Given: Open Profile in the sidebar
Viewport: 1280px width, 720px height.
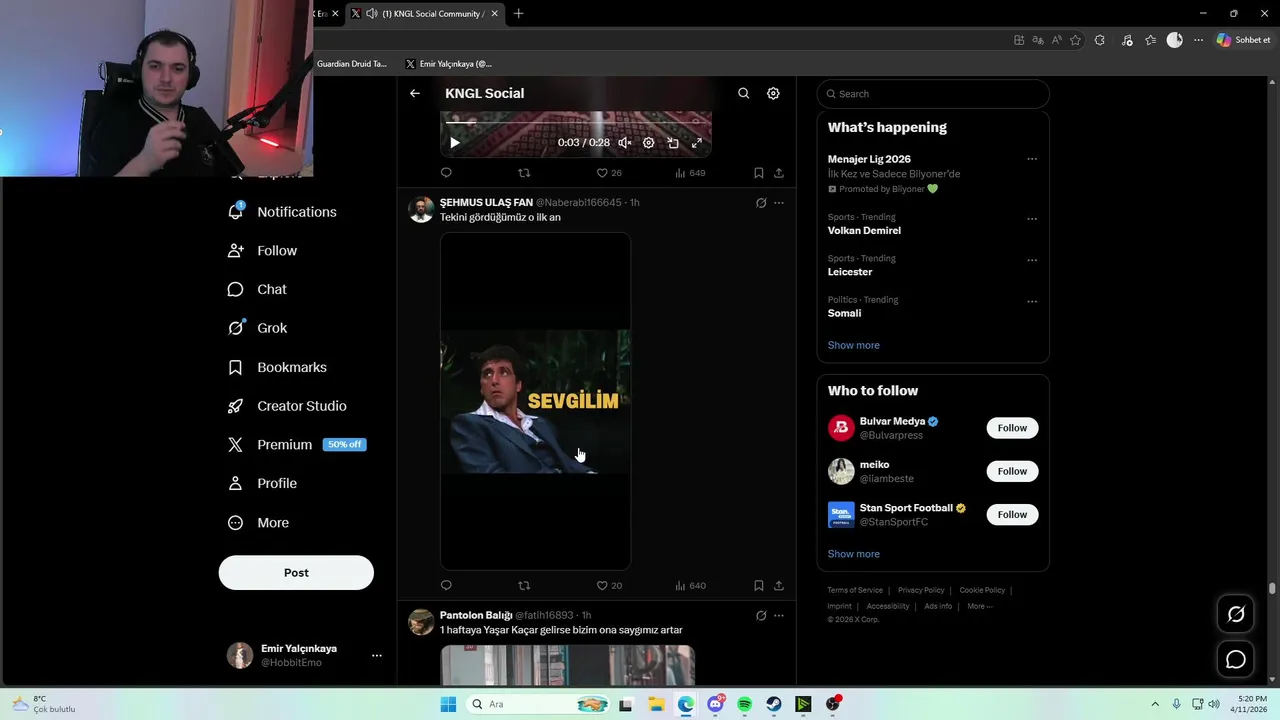Looking at the screenshot, I should [x=263, y=484].
